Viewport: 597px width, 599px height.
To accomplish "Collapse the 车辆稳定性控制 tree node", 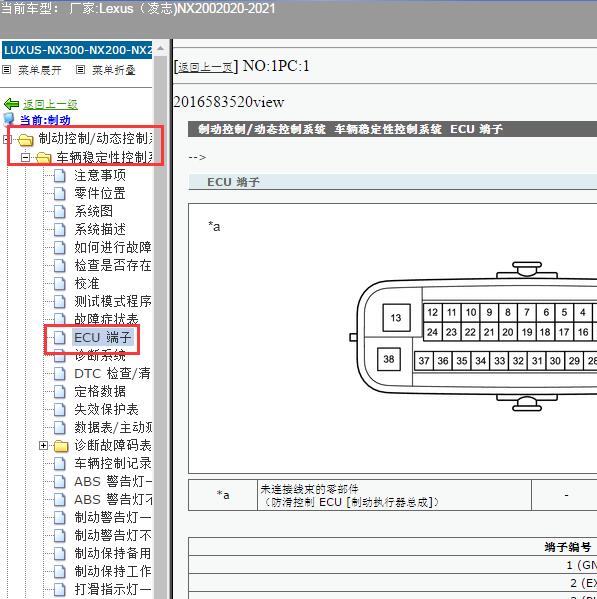I will (26, 157).
